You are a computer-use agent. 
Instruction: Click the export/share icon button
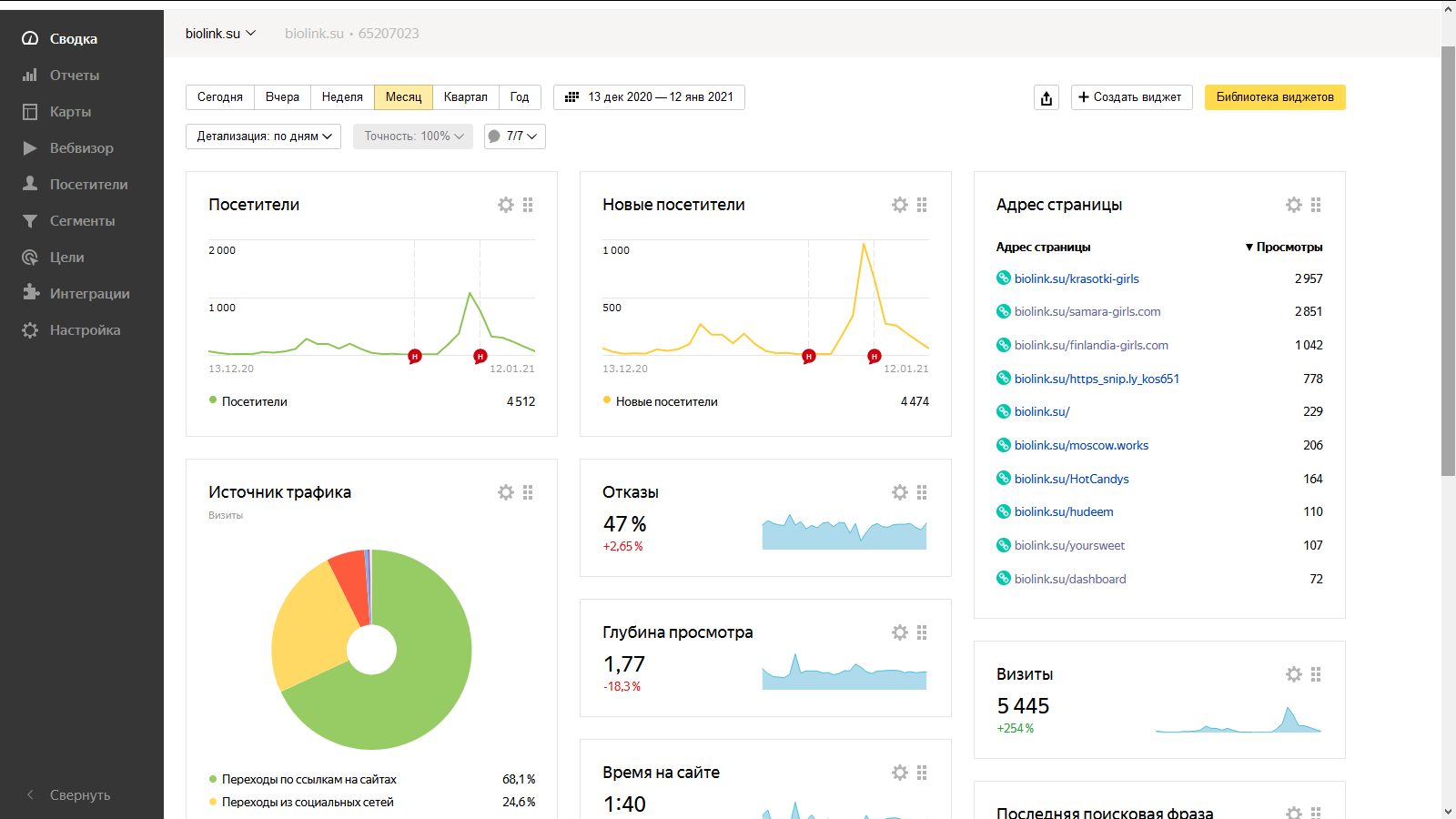1046,98
